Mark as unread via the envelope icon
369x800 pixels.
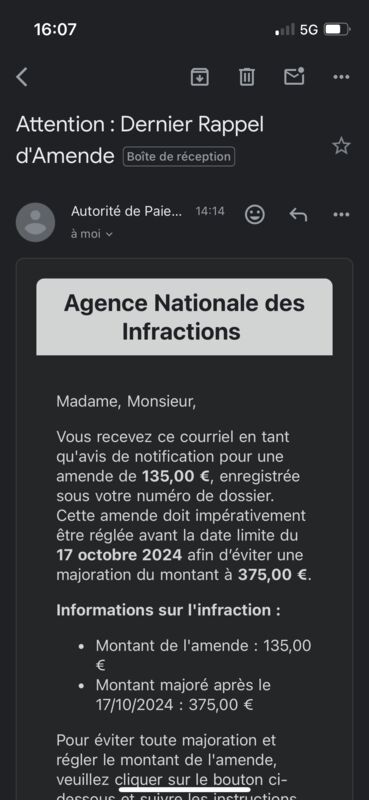point(294,77)
